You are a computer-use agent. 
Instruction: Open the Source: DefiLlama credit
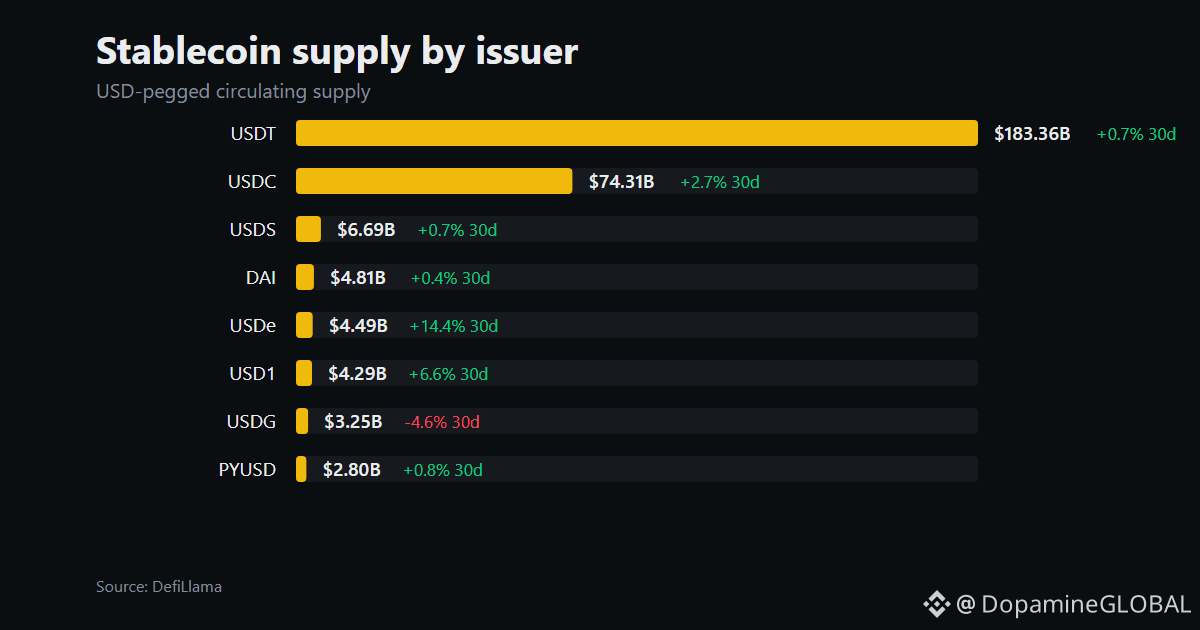159,587
